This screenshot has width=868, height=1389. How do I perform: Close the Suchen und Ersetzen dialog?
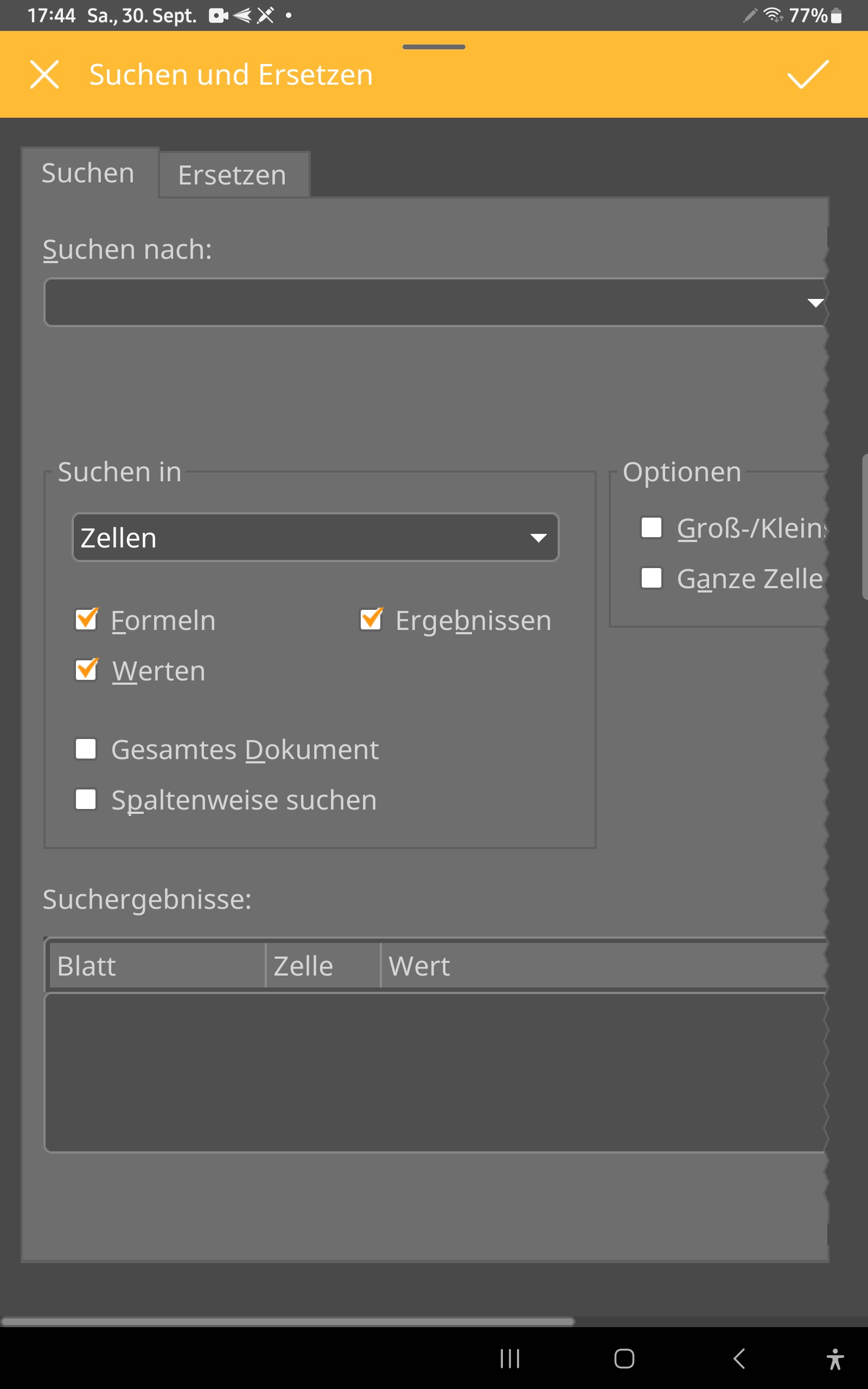[x=44, y=75]
